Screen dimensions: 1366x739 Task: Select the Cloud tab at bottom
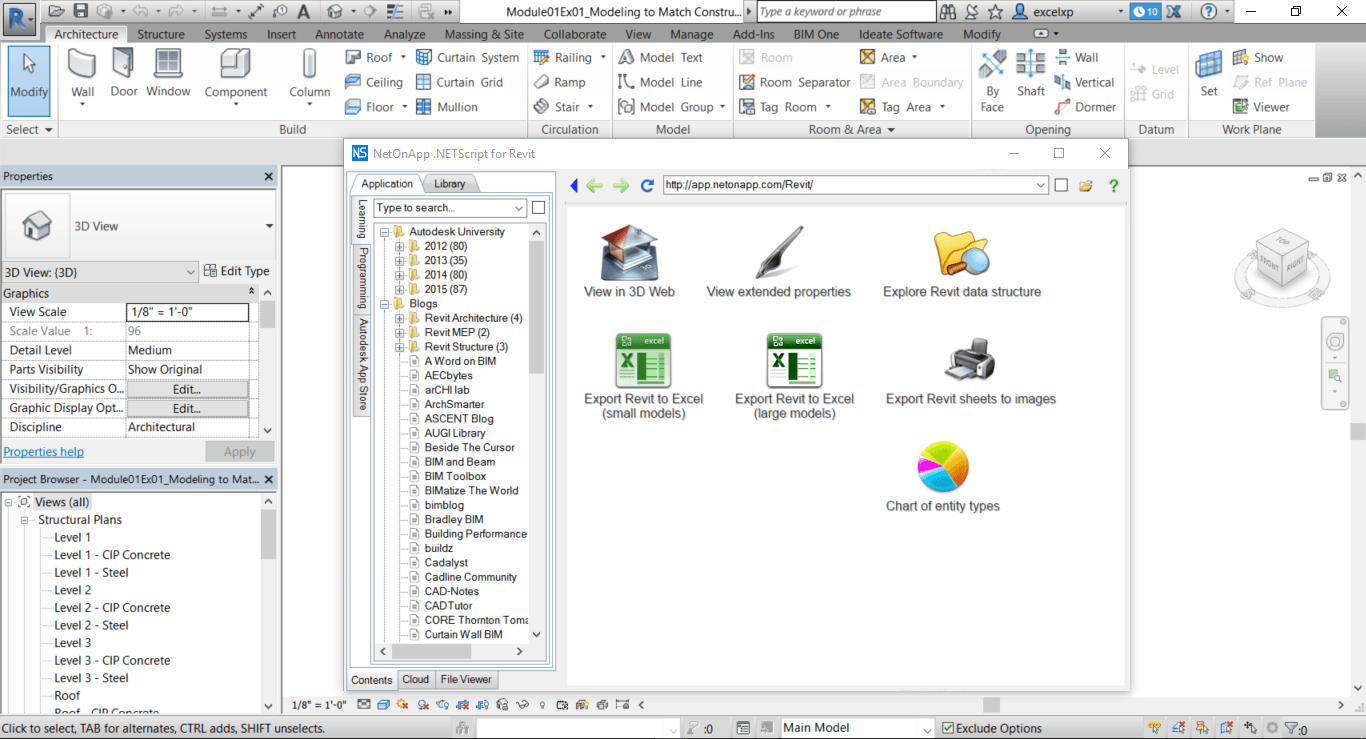(416, 680)
